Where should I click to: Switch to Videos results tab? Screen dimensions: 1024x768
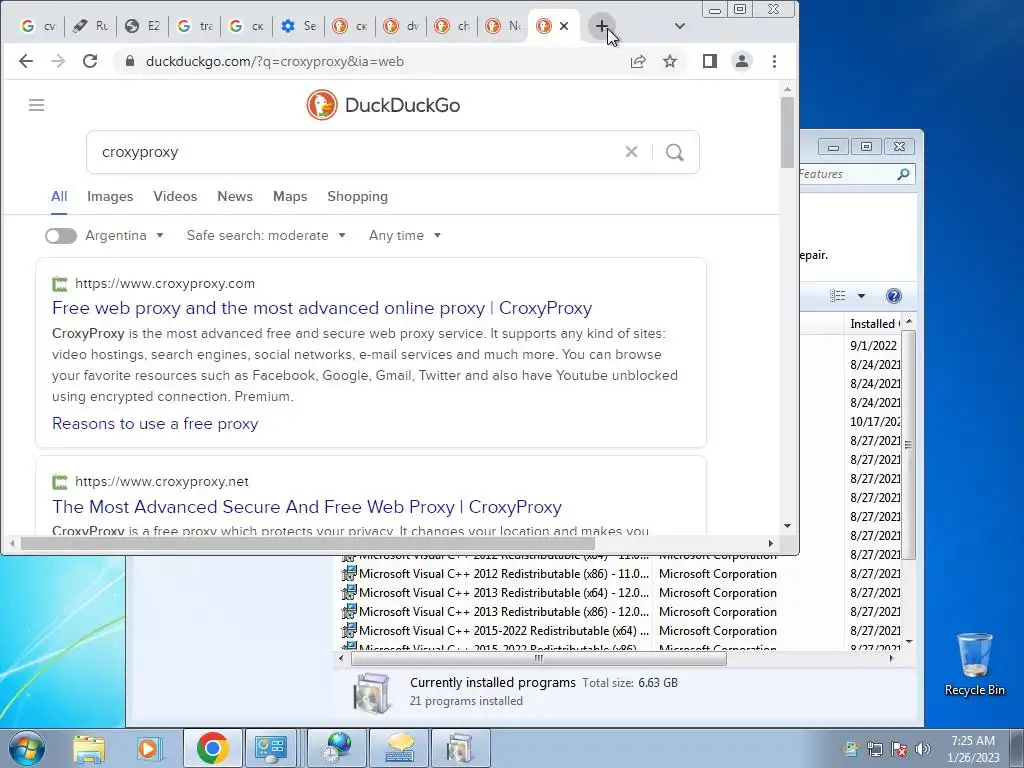click(x=175, y=197)
